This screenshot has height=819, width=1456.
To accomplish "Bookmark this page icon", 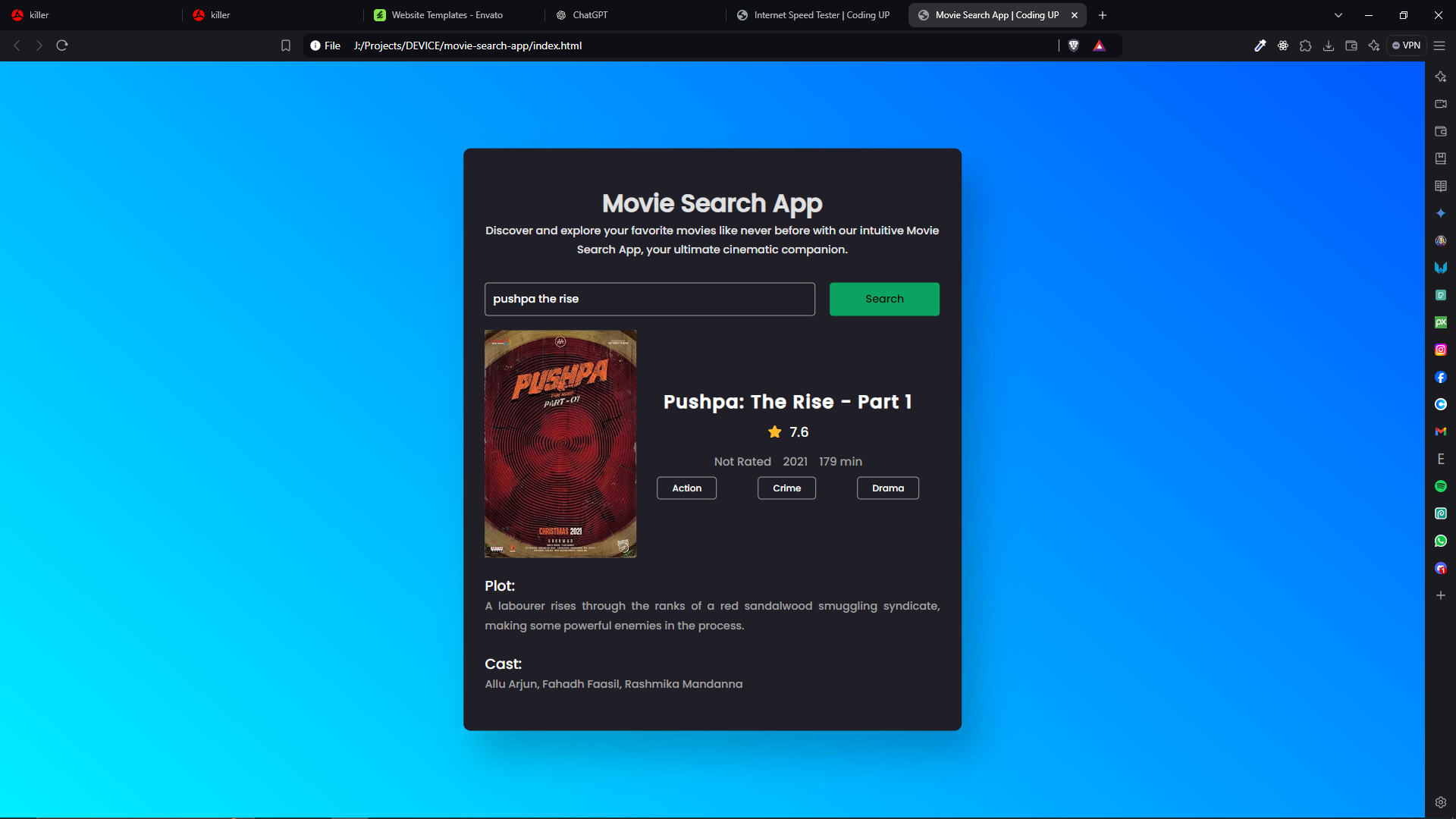I will pos(286,45).
